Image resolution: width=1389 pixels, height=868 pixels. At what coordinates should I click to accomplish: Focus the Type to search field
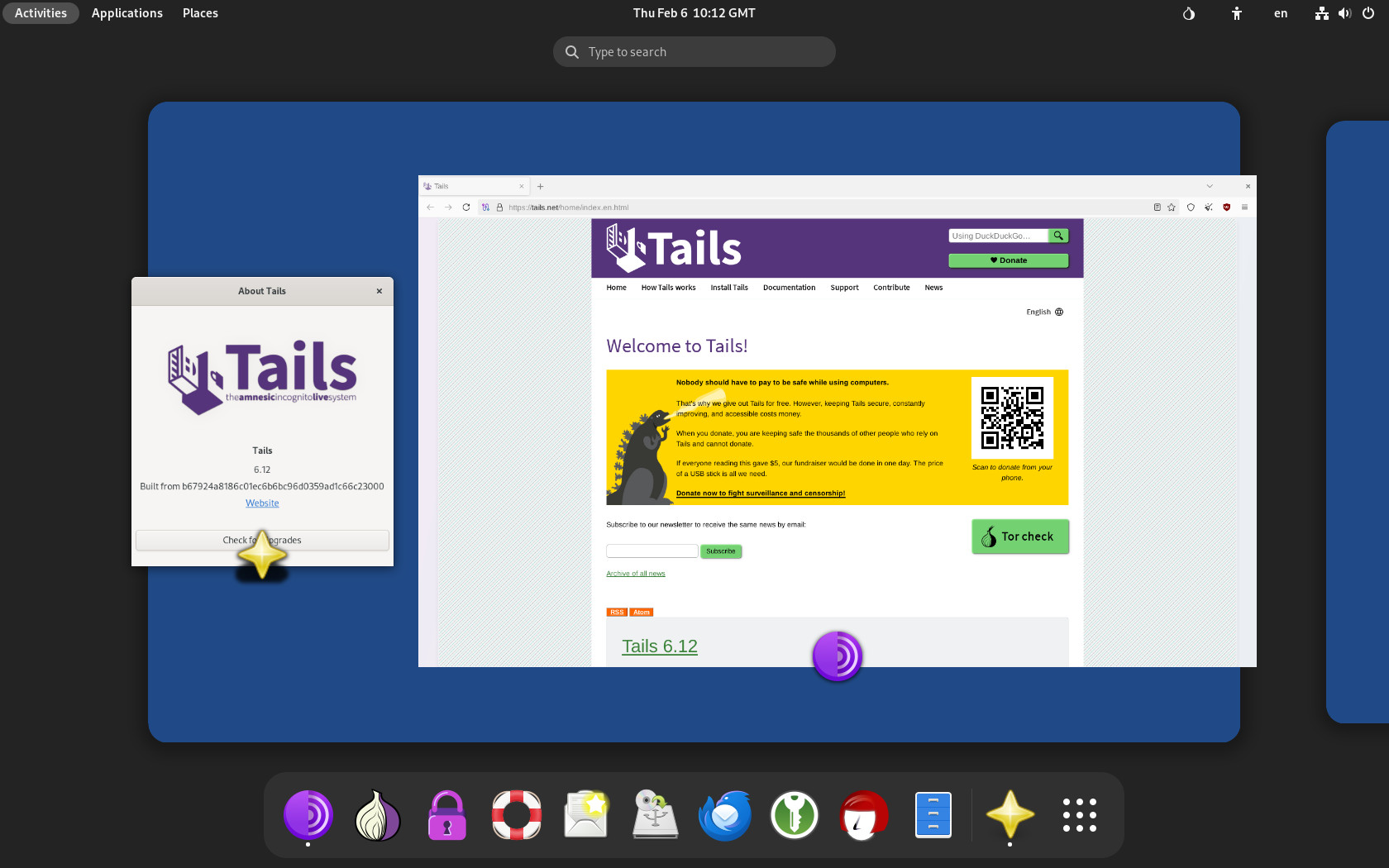(694, 52)
